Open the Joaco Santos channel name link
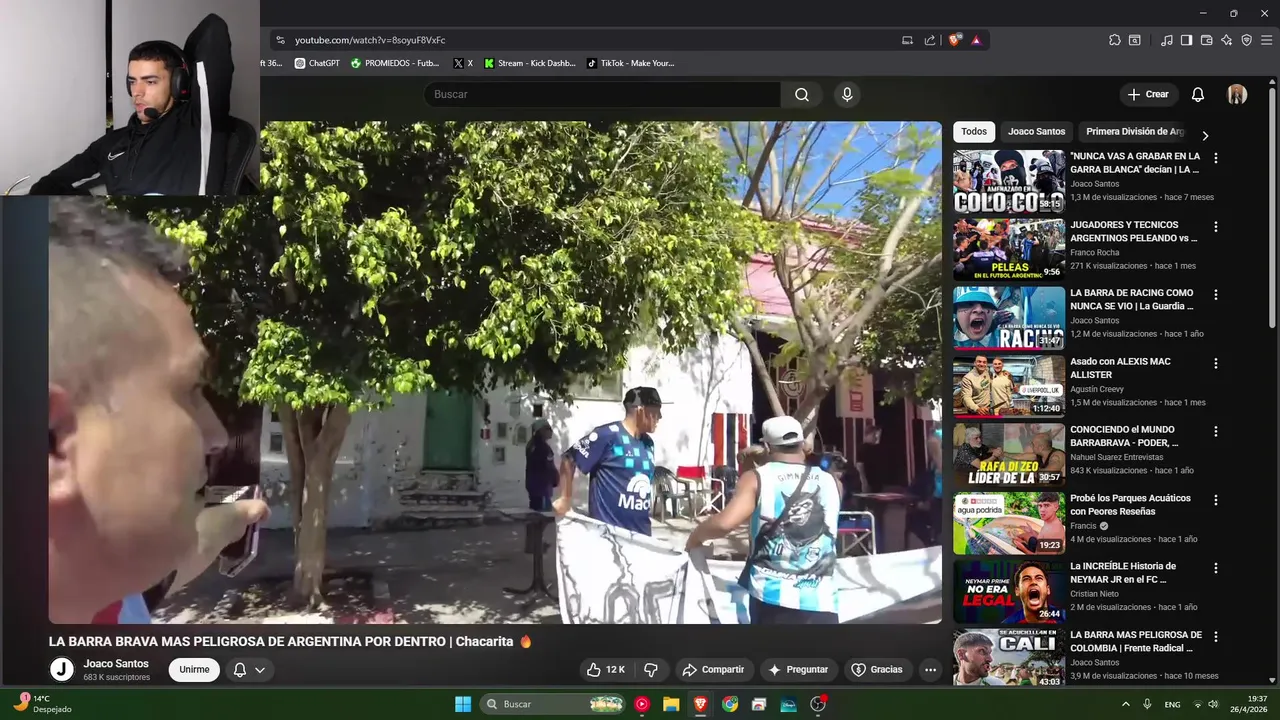The width and height of the screenshot is (1280, 720). (116, 664)
